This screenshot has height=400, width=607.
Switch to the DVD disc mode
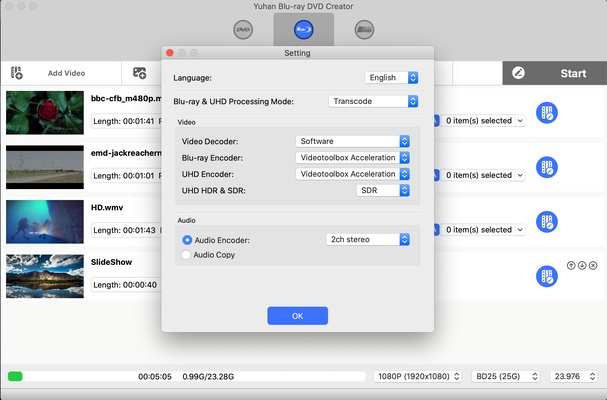(243, 30)
